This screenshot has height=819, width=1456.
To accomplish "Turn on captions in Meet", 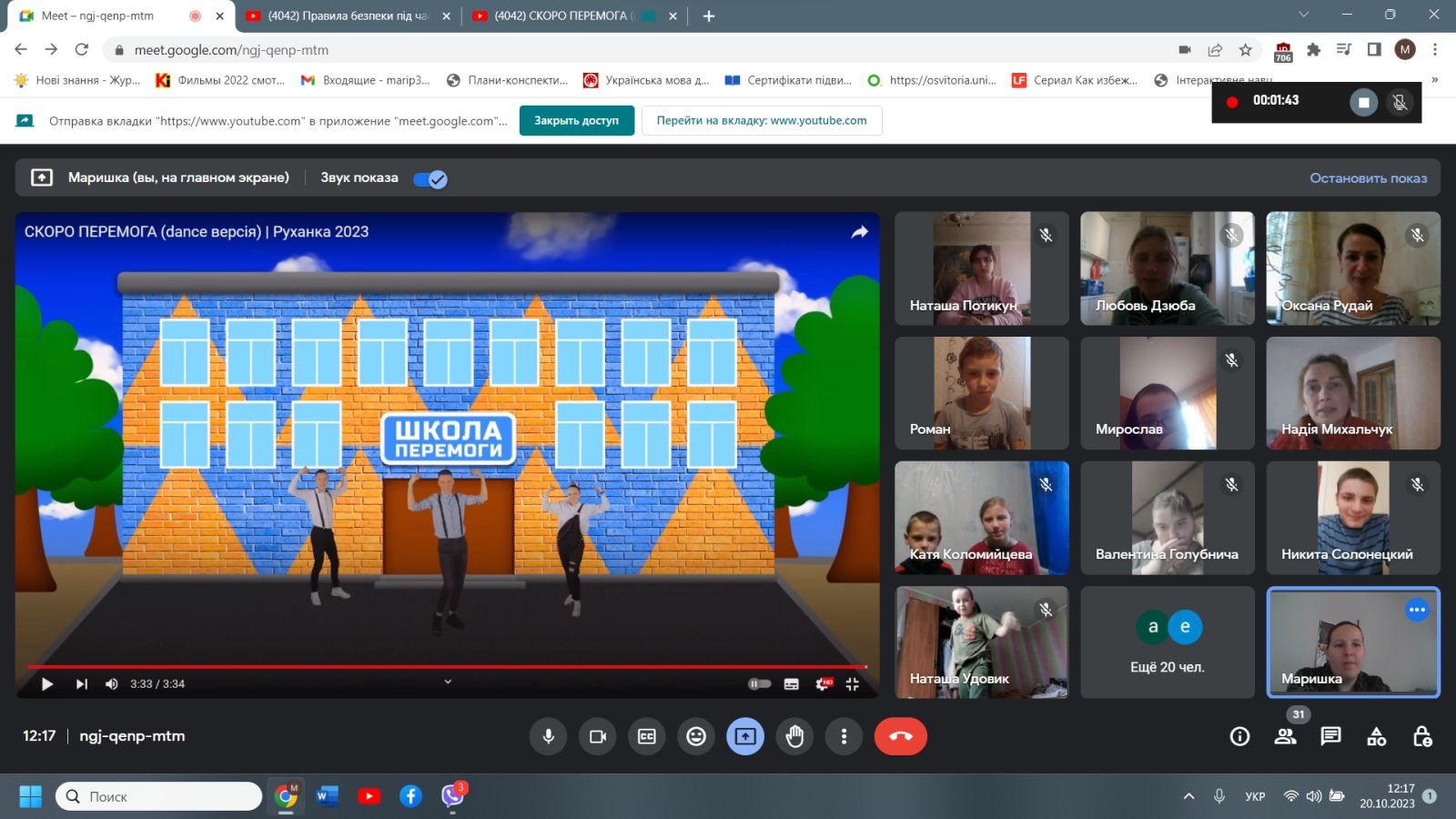I will click(x=647, y=736).
